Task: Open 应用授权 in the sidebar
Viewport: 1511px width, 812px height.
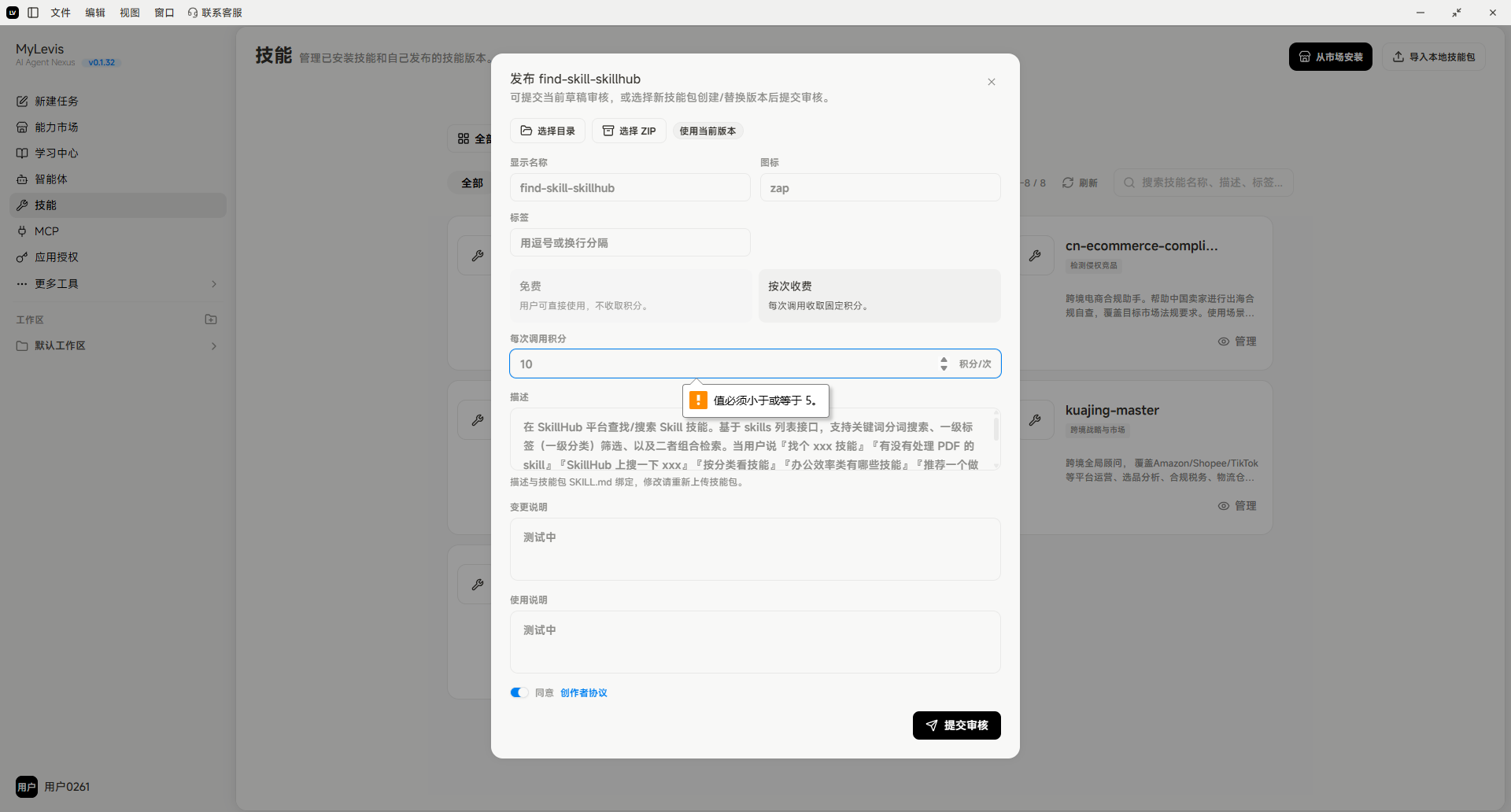Action: [x=118, y=257]
